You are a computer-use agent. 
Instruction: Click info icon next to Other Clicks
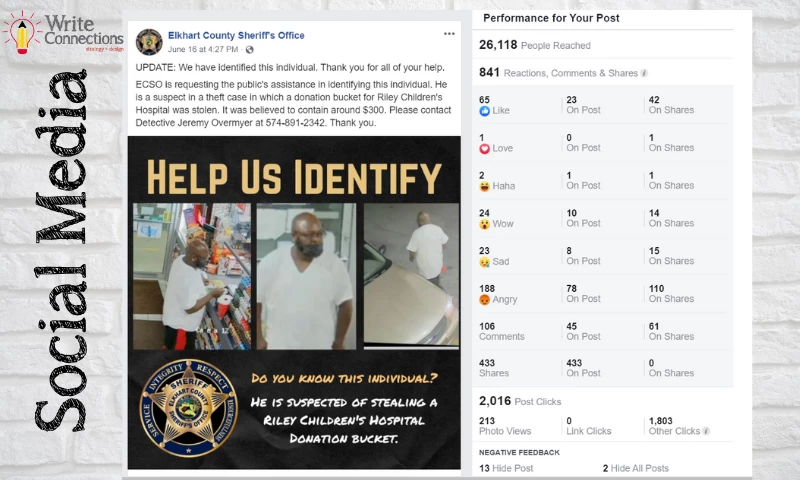pos(706,431)
